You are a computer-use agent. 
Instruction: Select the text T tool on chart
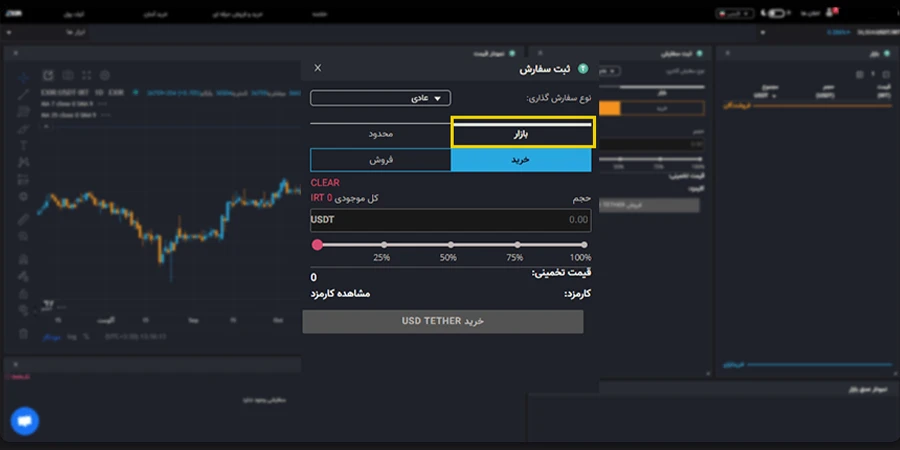click(23, 145)
